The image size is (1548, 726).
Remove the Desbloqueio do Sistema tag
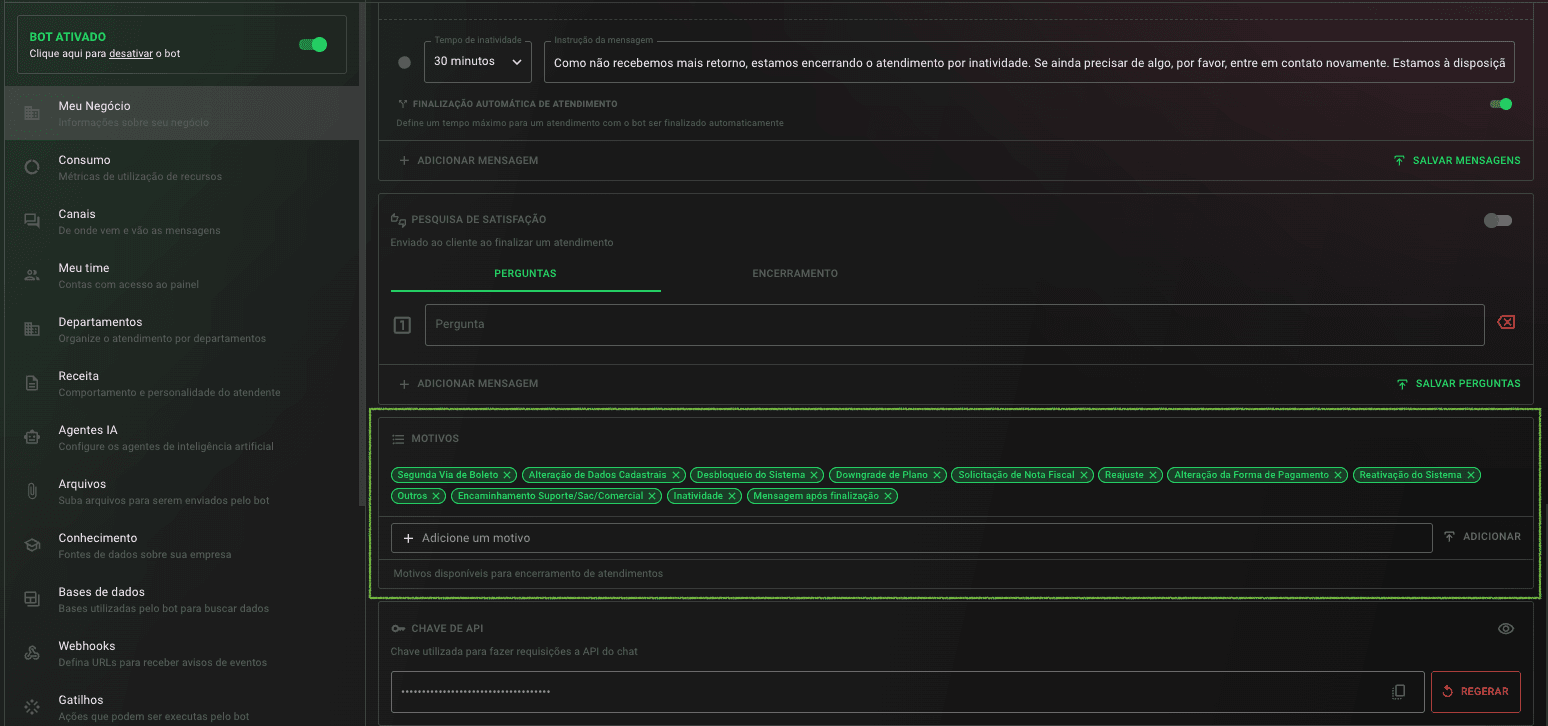point(814,475)
